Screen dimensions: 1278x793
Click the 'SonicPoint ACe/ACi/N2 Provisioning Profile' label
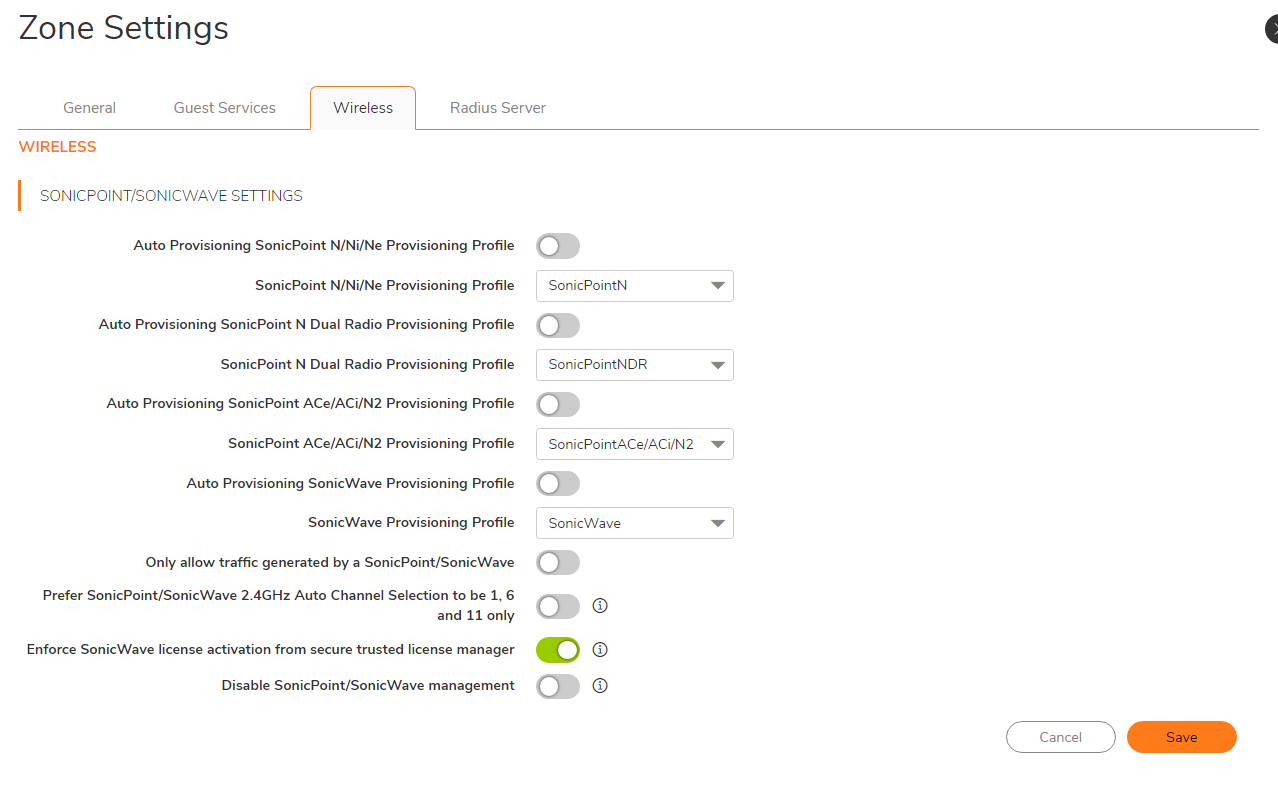(371, 444)
